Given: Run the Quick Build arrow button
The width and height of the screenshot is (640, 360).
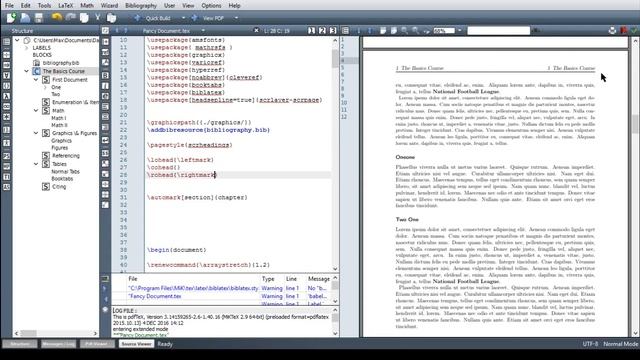Looking at the screenshot, I should 137,18.
